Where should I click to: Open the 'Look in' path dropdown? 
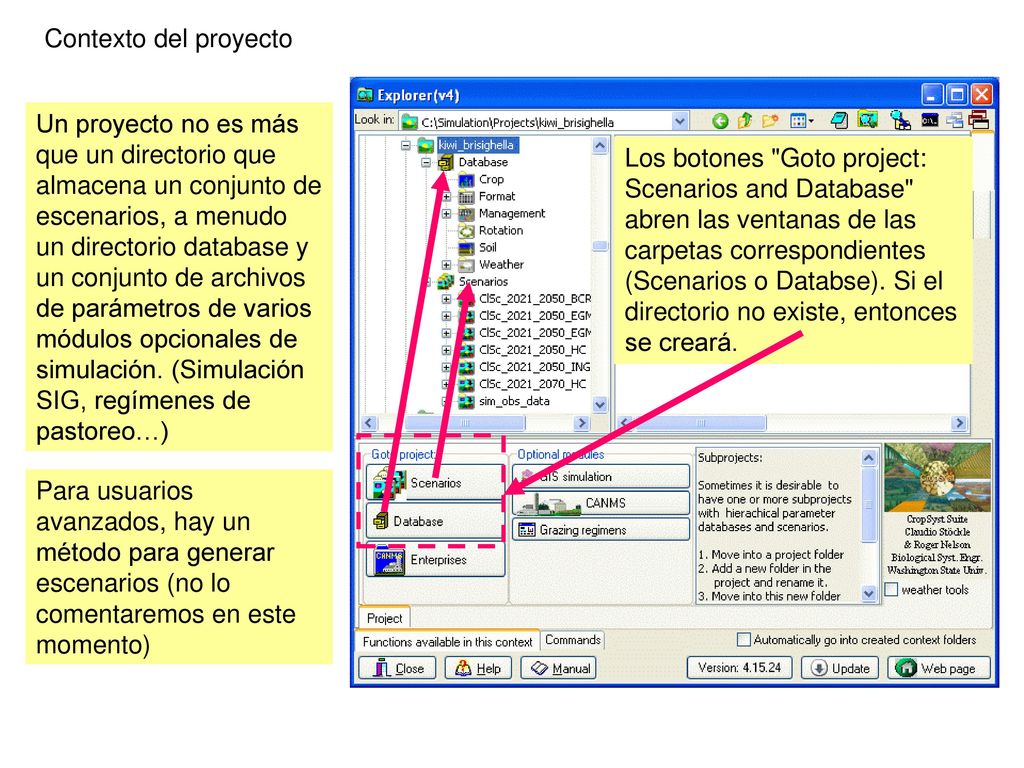click(680, 121)
